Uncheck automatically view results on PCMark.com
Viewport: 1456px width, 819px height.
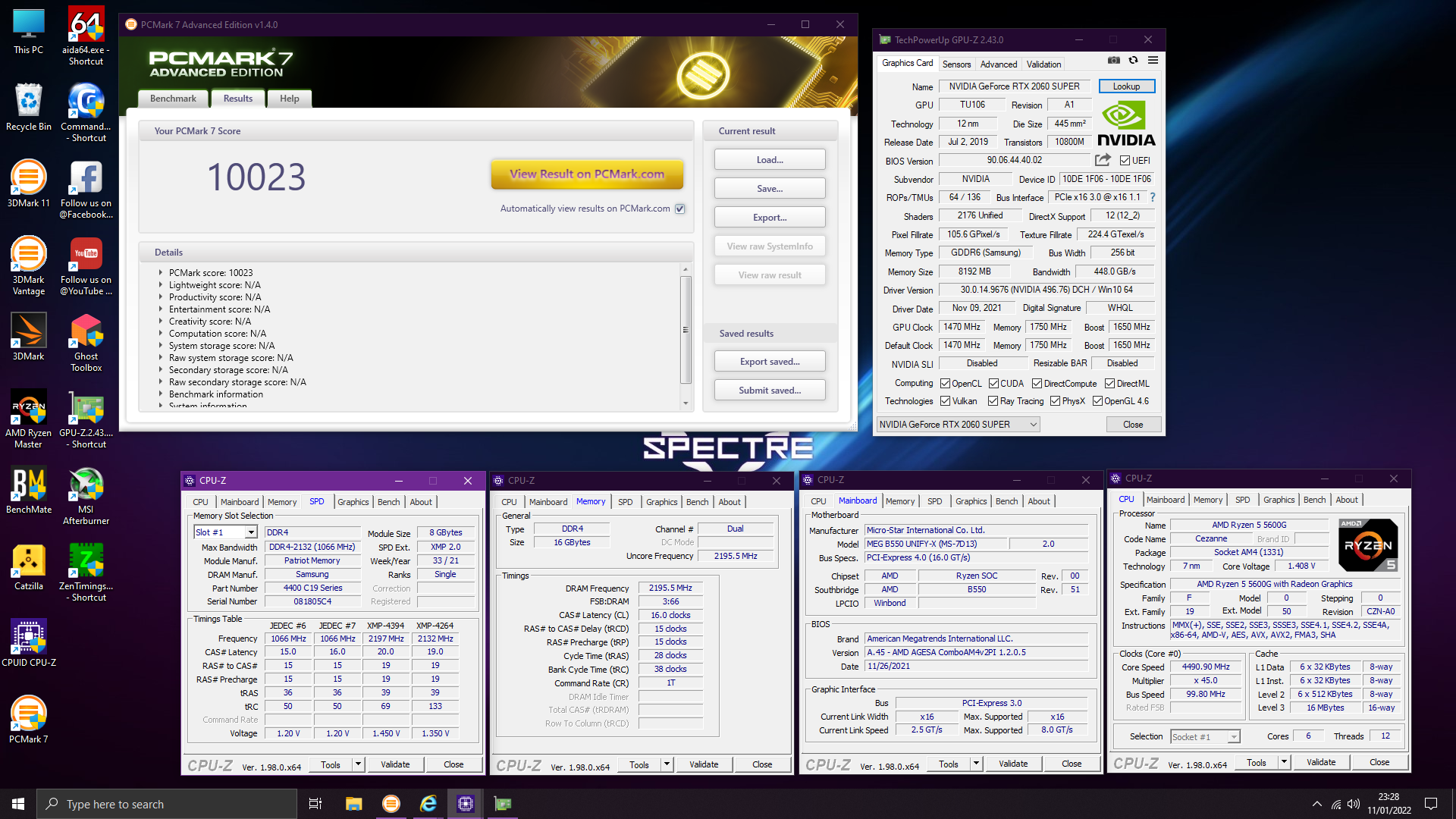[x=680, y=209]
